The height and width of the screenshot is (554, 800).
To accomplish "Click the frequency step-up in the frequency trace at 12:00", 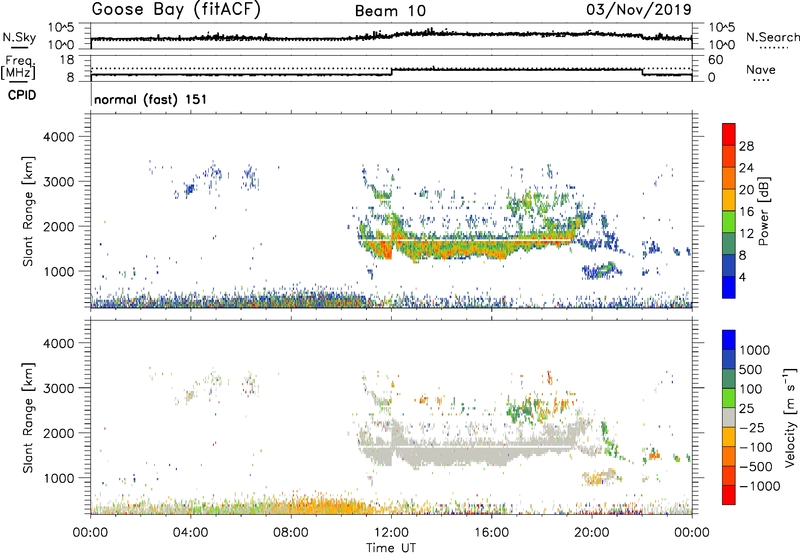I will (x=391, y=72).
